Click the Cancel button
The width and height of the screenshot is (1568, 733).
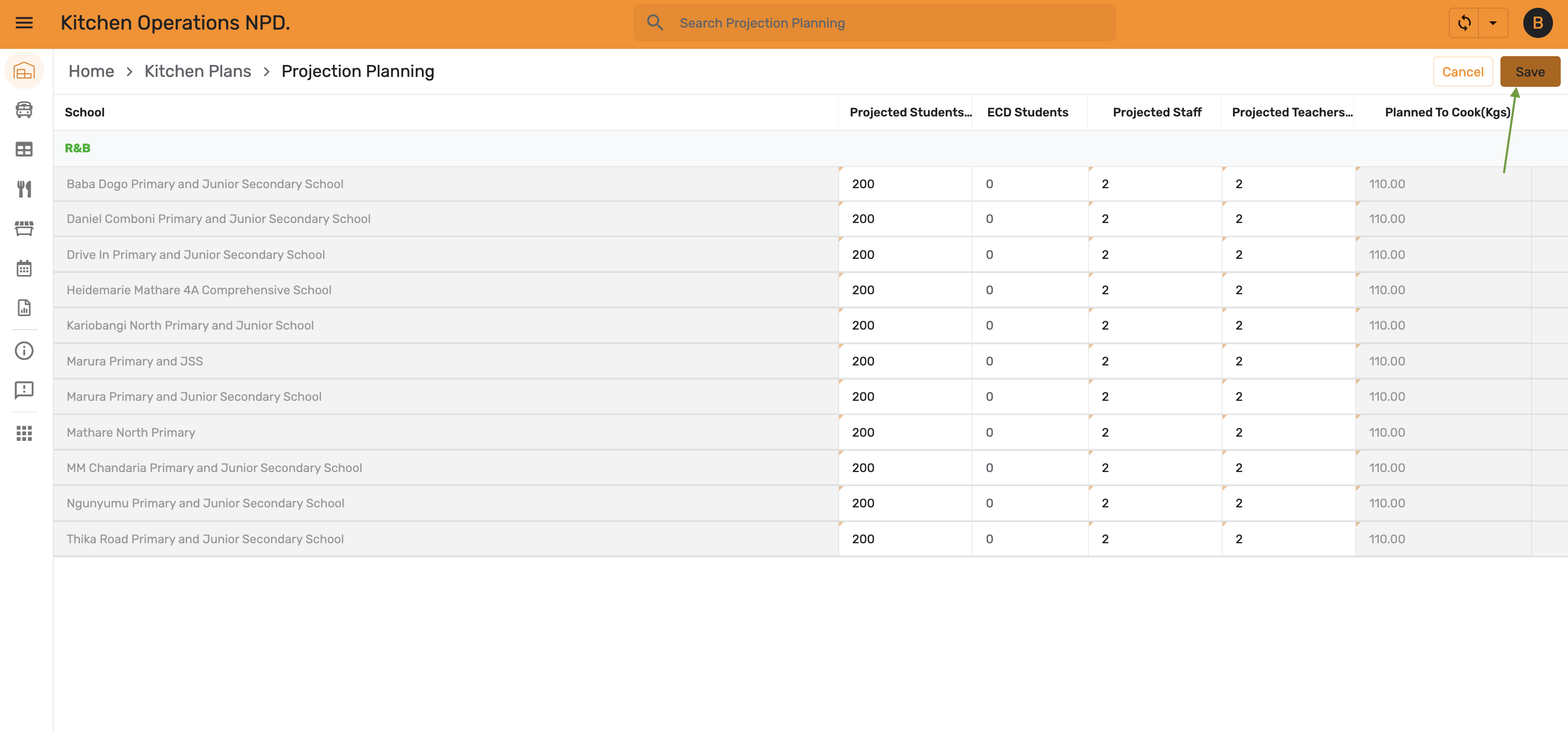tap(1463, 72)
